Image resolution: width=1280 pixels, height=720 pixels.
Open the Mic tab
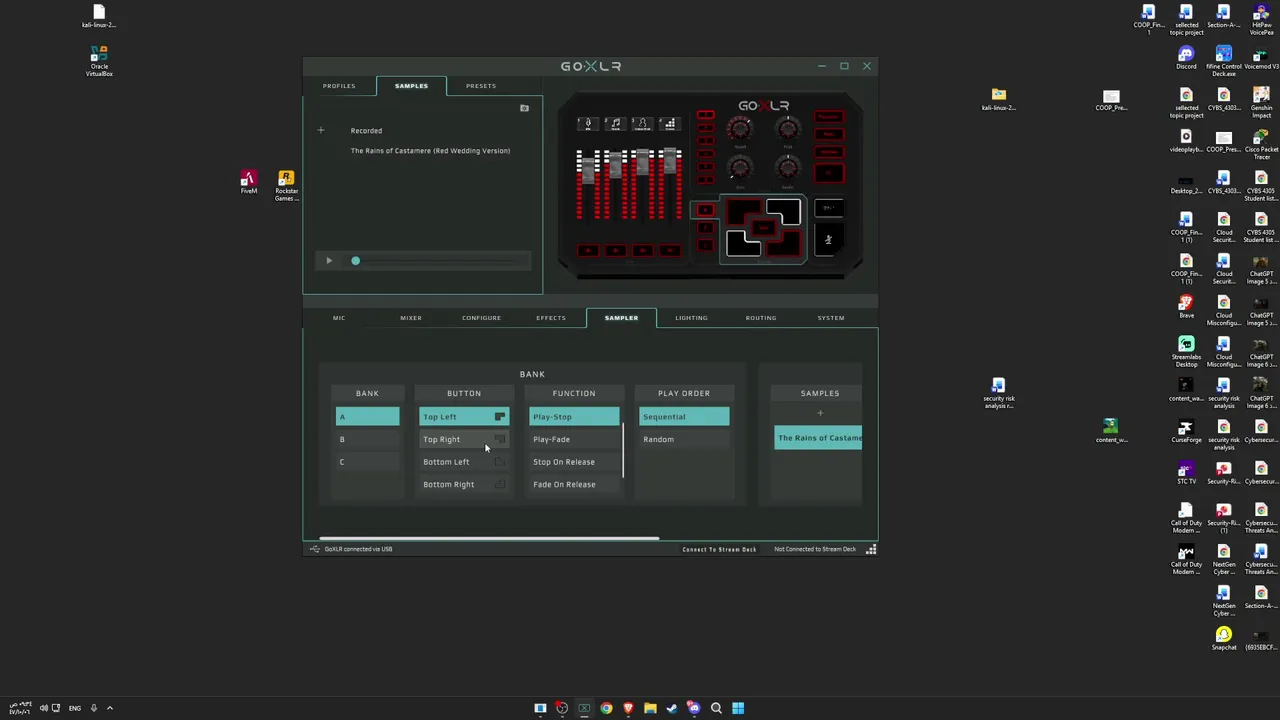click(x=339, y=318)
